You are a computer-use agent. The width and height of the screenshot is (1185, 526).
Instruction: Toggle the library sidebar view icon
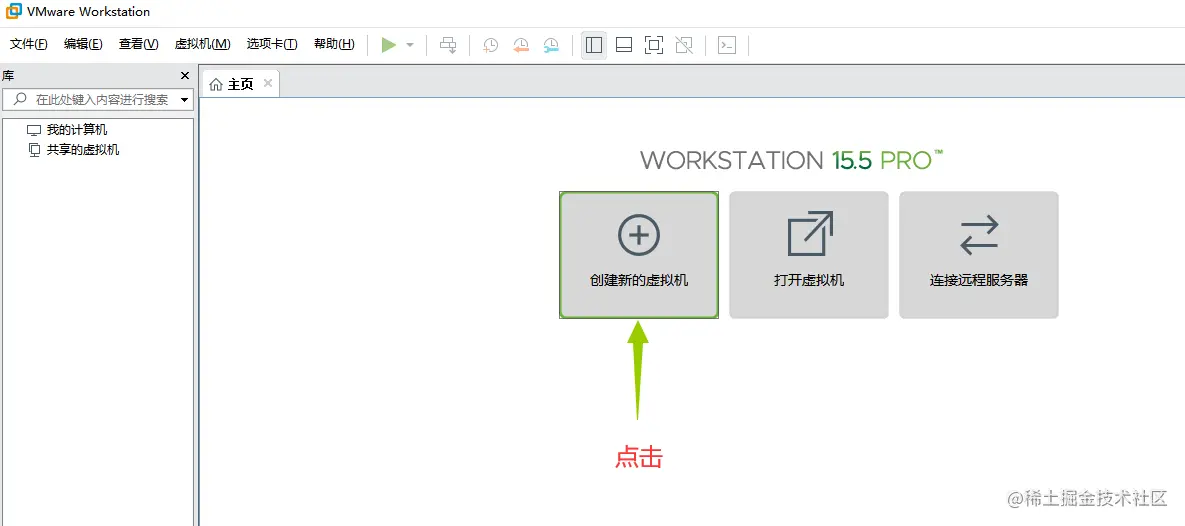594,45
